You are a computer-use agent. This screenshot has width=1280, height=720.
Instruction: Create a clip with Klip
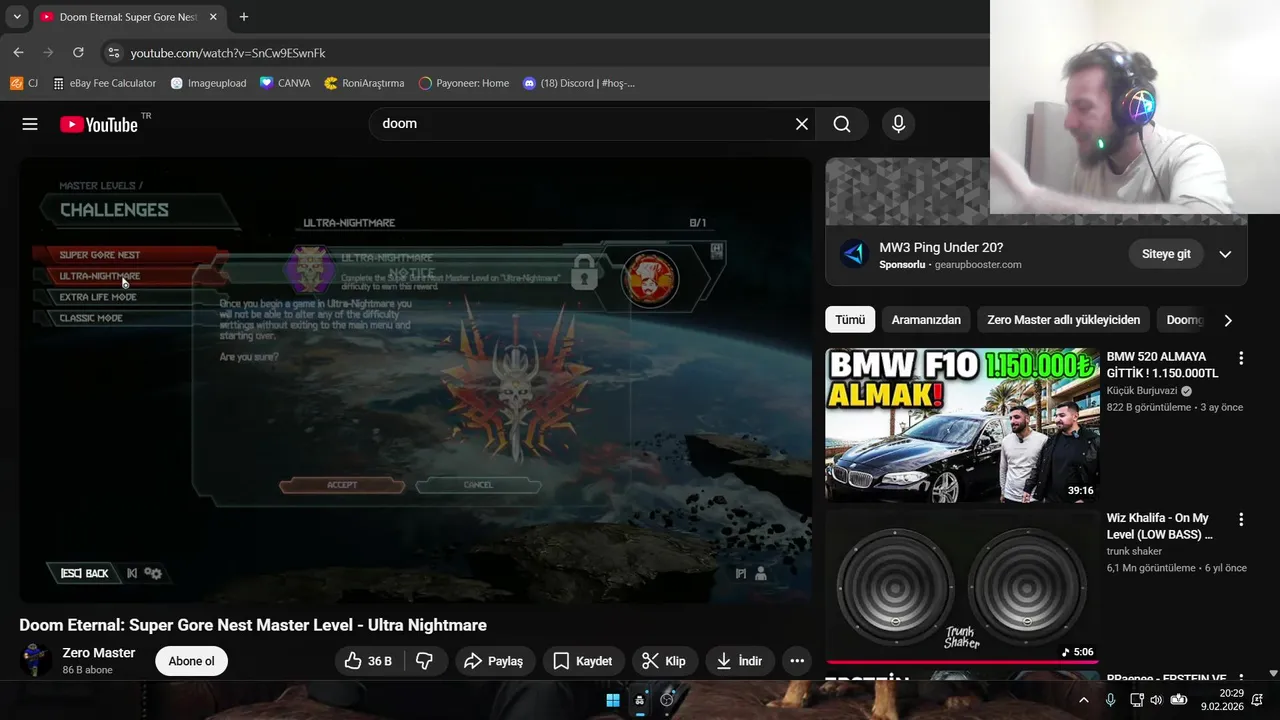[664, 661]
